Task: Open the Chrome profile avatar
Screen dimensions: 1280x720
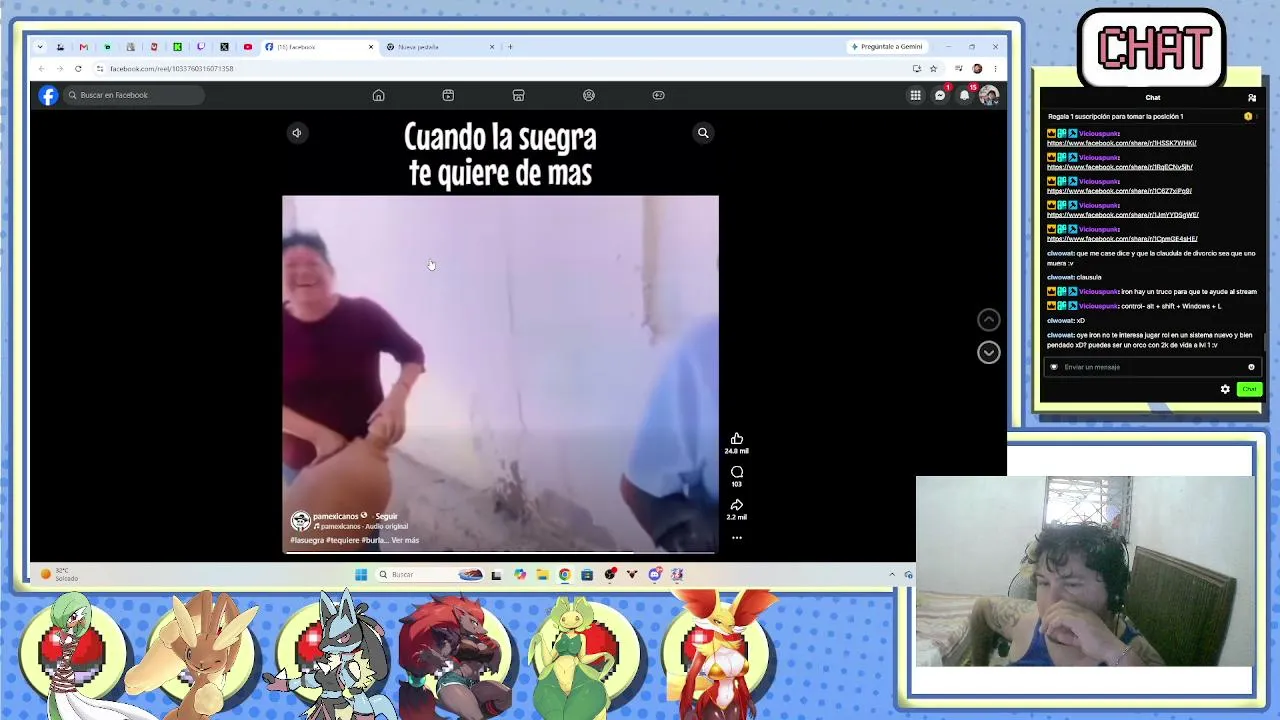Action: (x=977, y=69)
